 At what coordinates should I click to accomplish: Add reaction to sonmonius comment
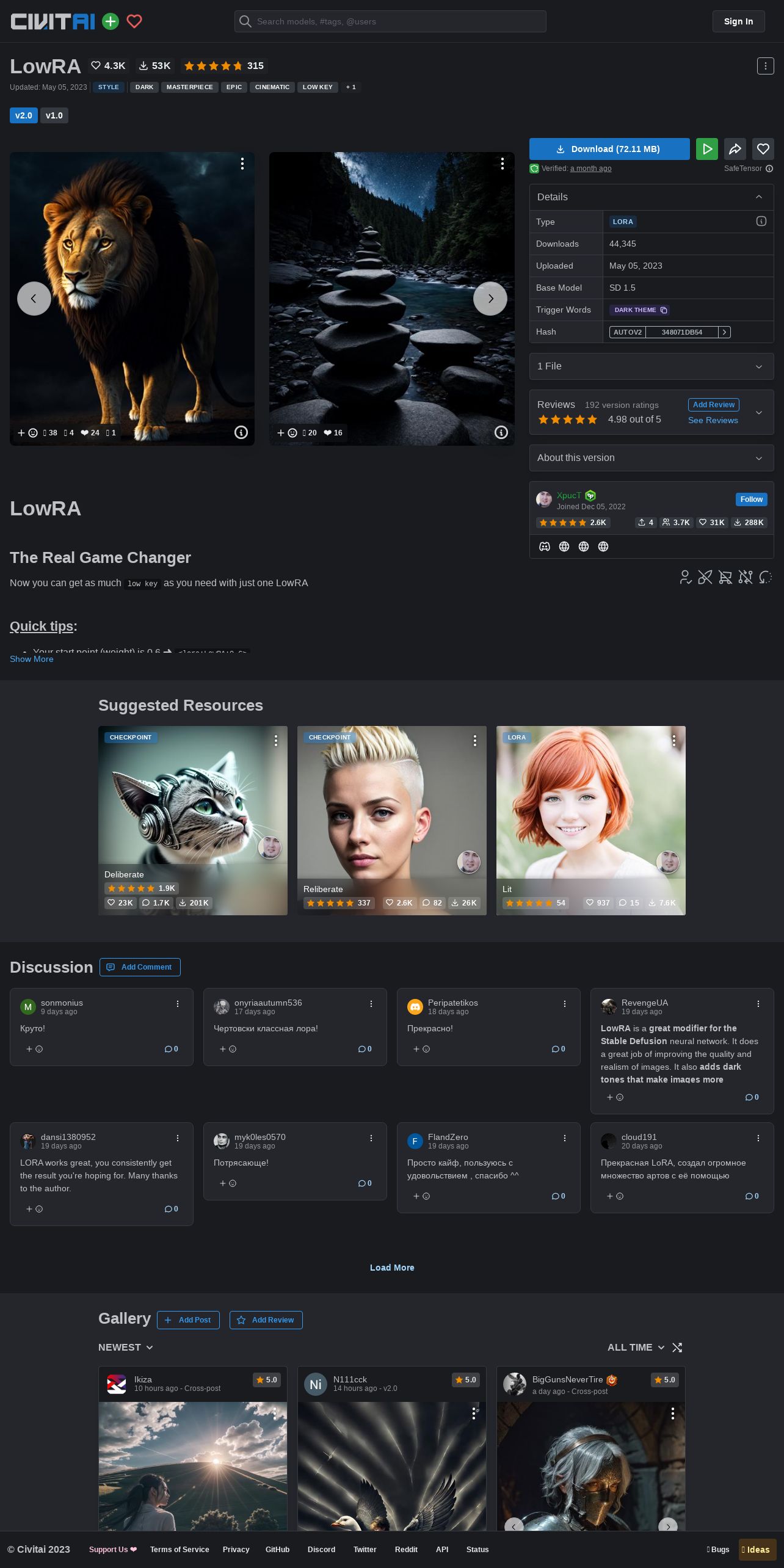click(x=34, y=1049)
